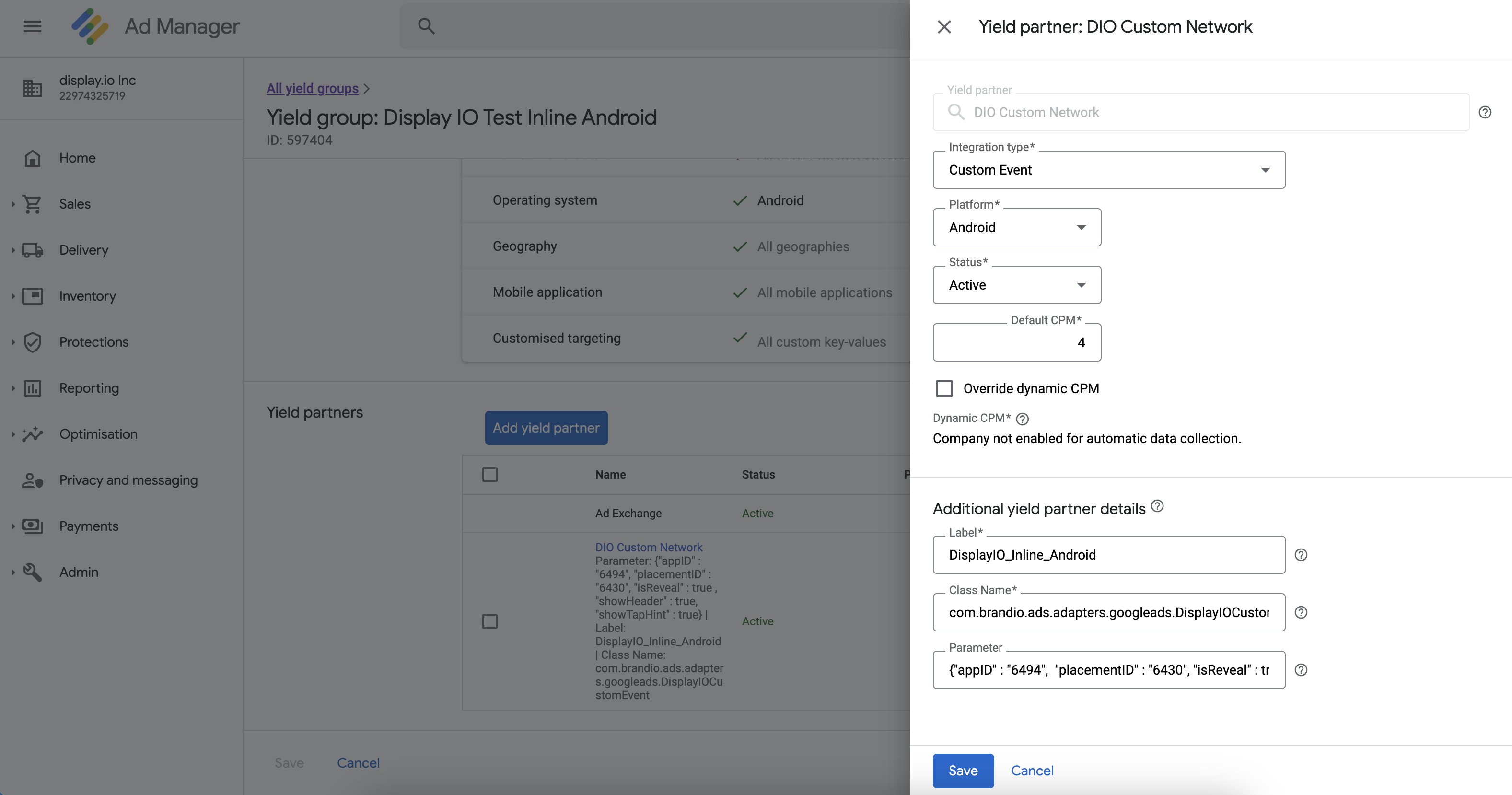Click the display.io Inc network building icon
The width and height of the screenshot is (1512, 795).
pos(32,87)
